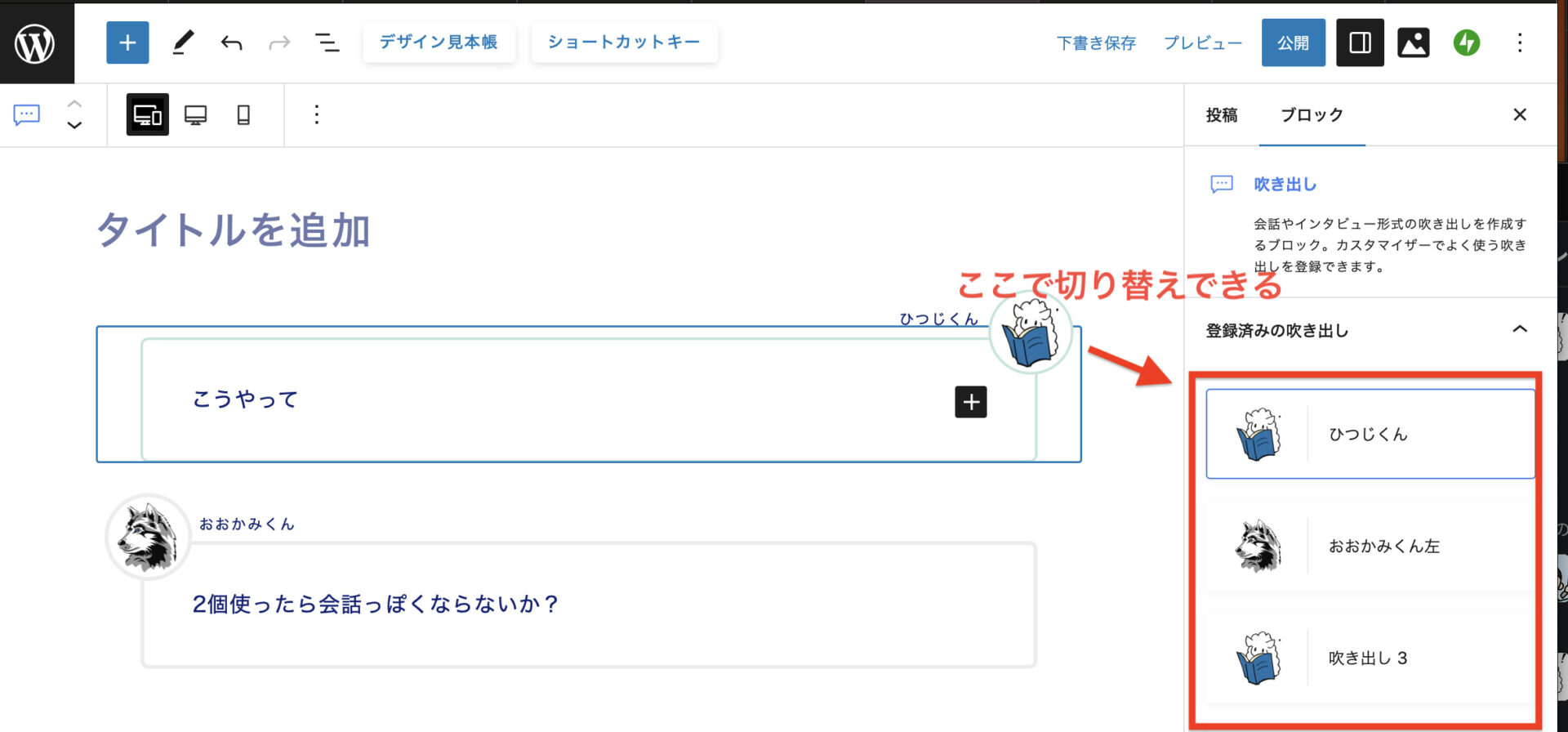Image resolution: width=1568 pixels, height=732 pixels.
Task: Select the all-devices responsive view icon
Action: 148,114
